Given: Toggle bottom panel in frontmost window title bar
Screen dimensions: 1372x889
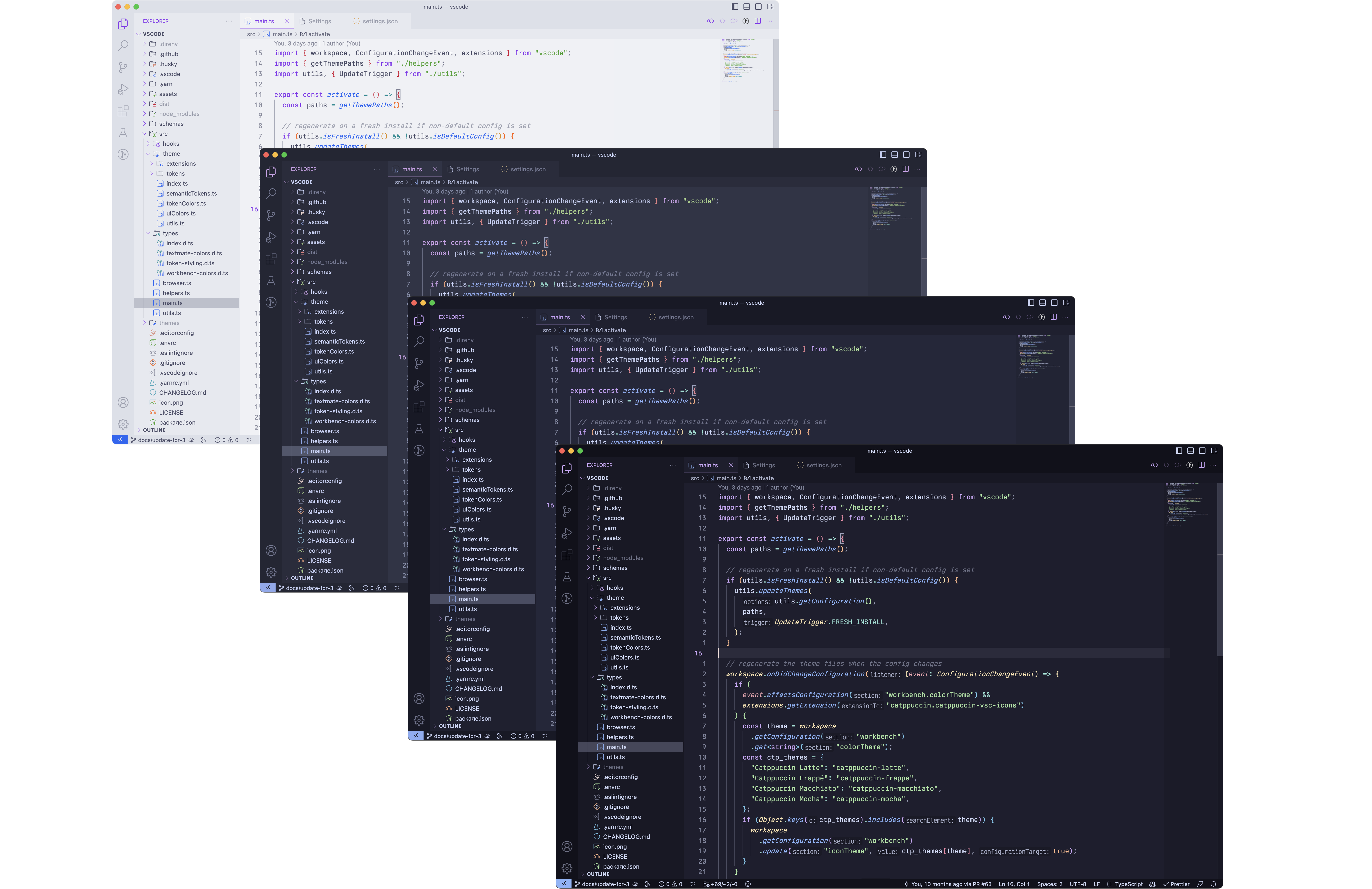Looking at the screenshot, I should coord(1190,451).
